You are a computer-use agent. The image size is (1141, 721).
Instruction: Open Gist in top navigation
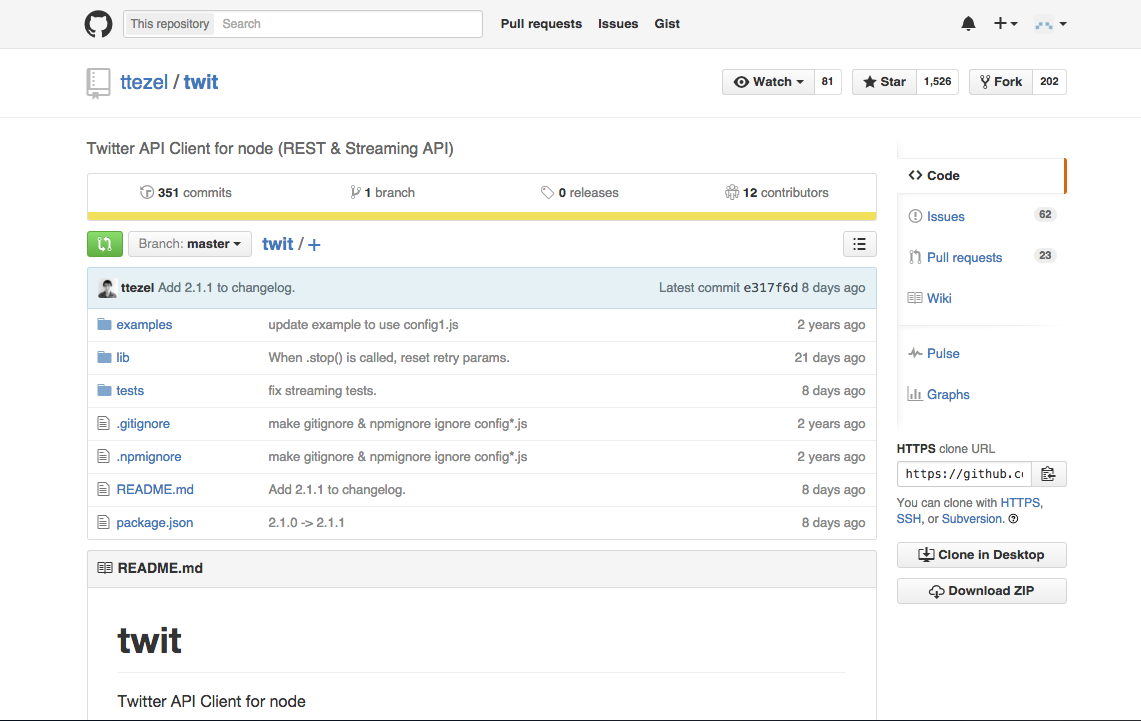click(667, 24)
